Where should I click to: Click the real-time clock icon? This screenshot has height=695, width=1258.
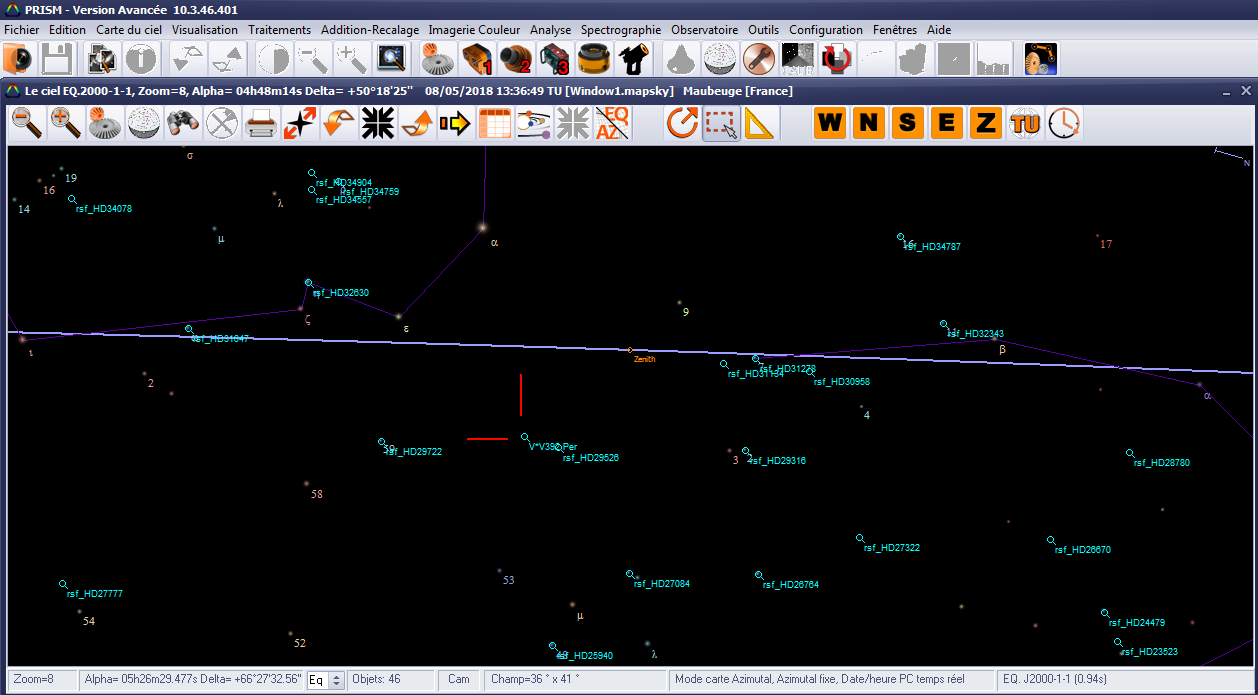tap(1064, 124)
